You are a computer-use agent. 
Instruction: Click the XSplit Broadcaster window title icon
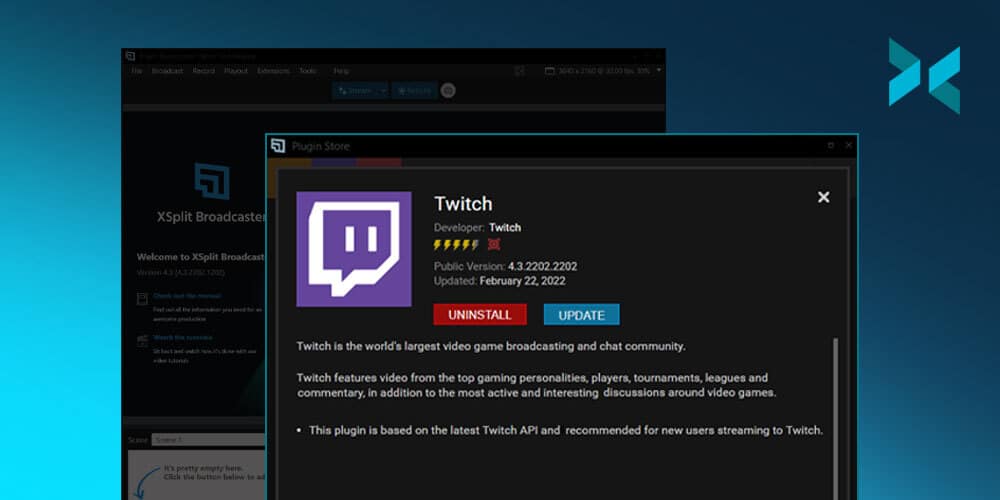(x=130, y=55)
